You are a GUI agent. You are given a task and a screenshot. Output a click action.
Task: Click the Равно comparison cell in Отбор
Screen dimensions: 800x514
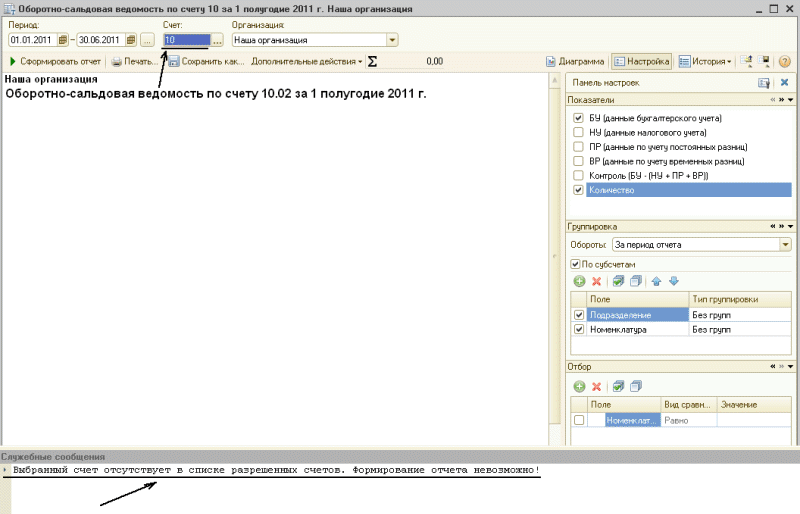coord(689,420)
